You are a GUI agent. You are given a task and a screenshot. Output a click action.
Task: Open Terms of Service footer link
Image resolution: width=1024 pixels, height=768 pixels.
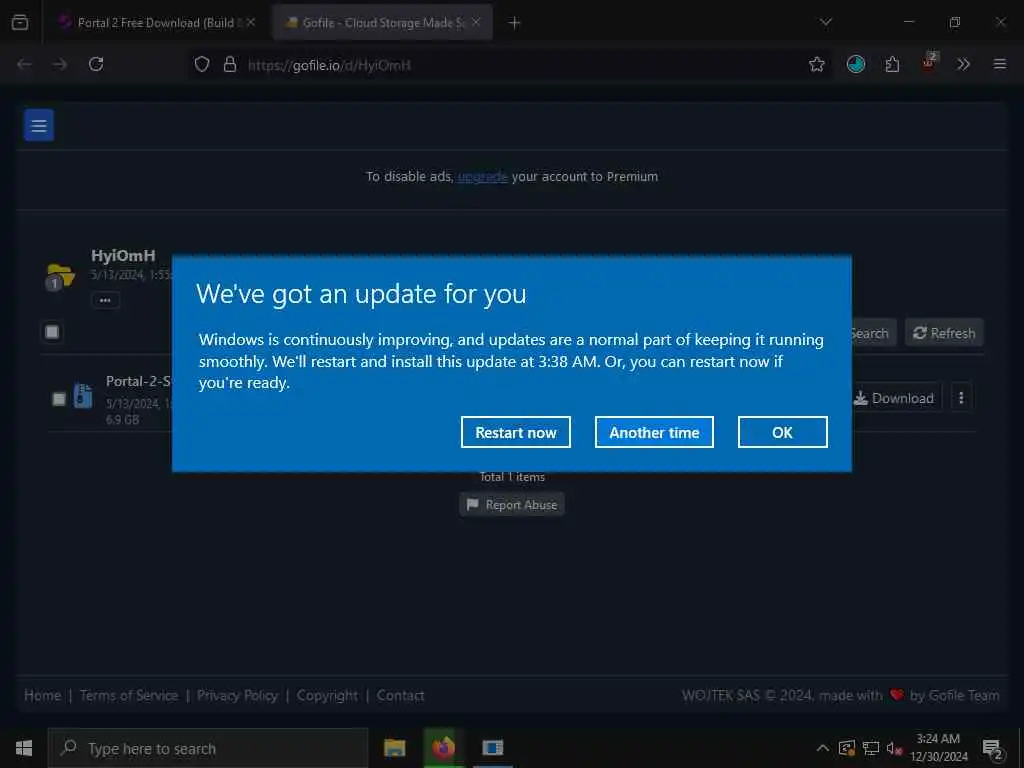129,696
